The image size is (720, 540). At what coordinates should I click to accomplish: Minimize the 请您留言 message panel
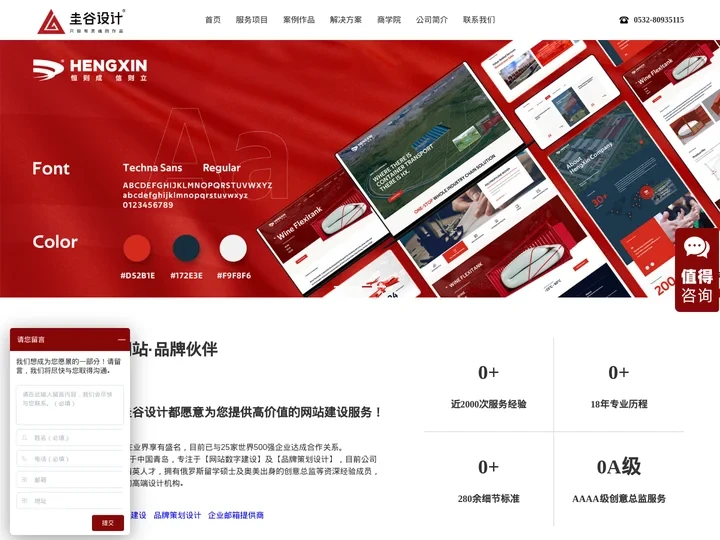121,340
